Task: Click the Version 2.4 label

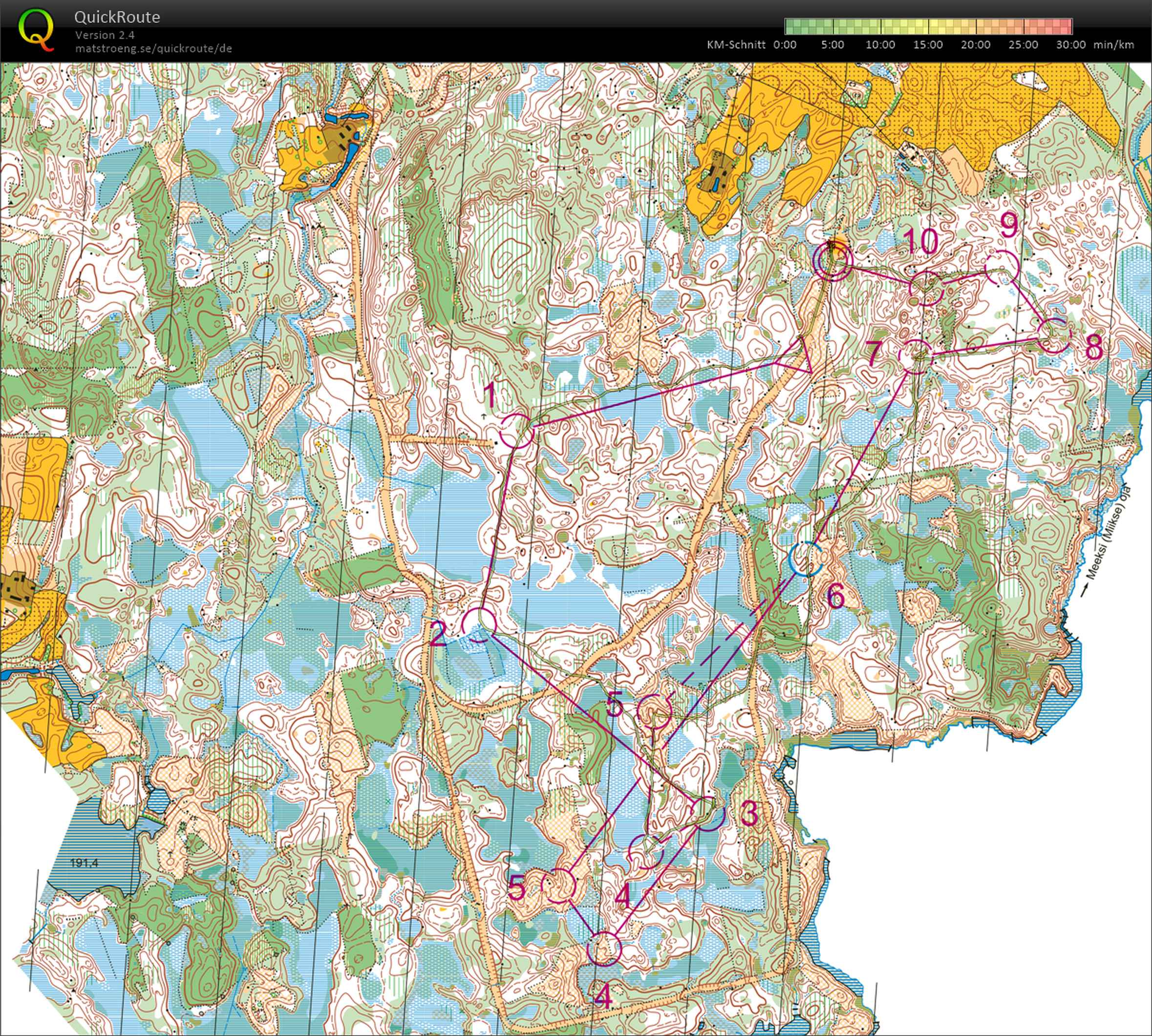Action: [x=104, y=35]
